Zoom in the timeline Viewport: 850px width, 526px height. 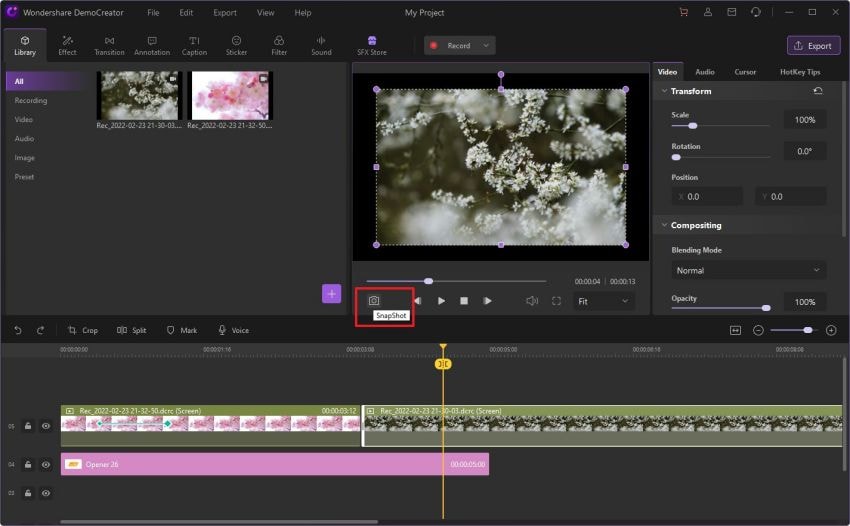pos(831,330)
